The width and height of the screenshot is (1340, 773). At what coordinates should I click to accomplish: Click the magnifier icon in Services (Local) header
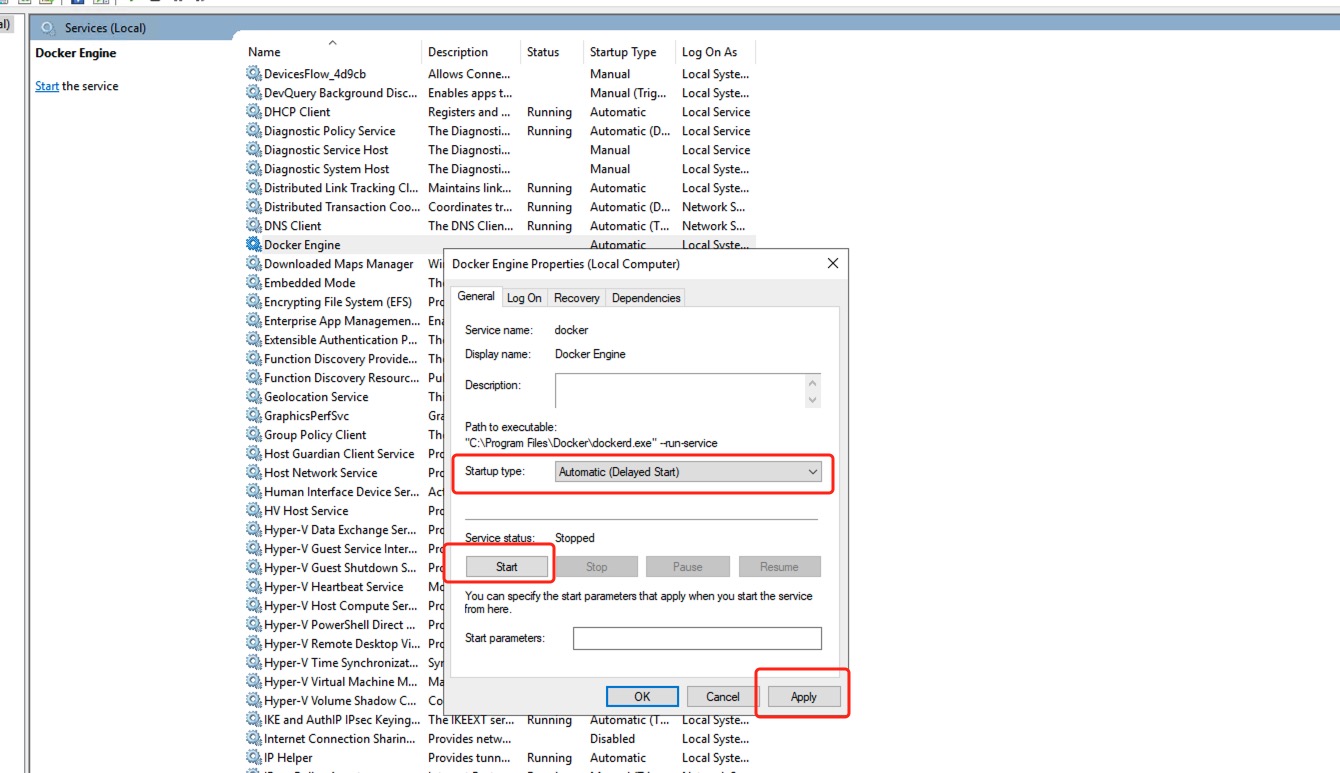tap(48, 28)
